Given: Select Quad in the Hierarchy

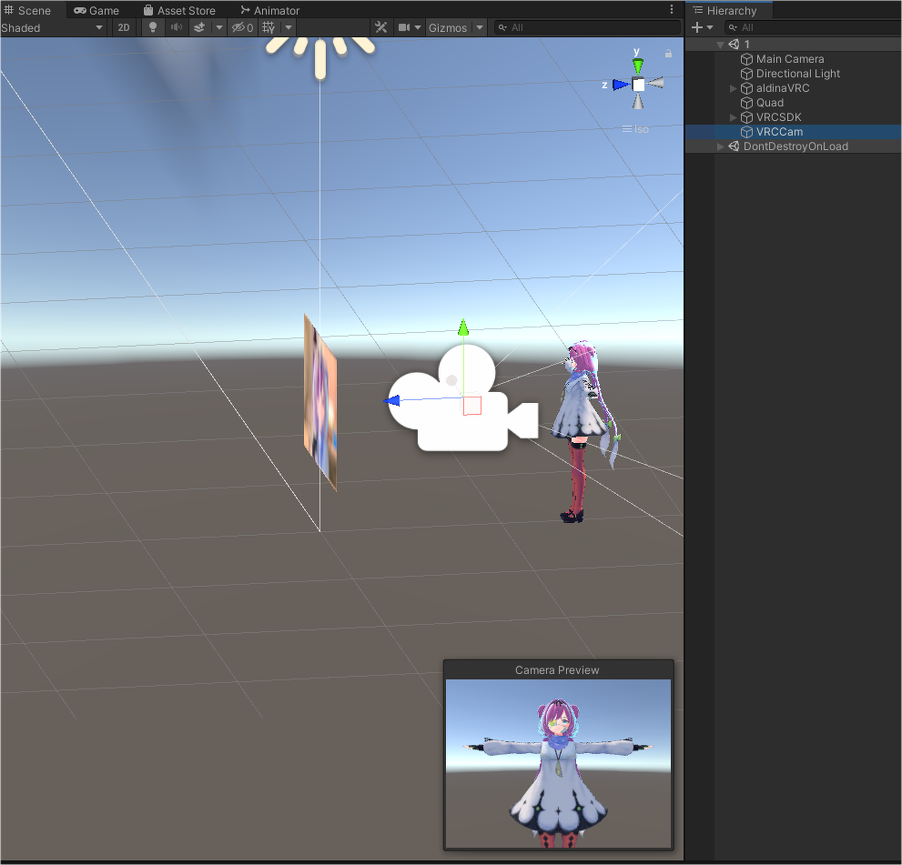Looking at the screenshot, I should coord(770,102).
